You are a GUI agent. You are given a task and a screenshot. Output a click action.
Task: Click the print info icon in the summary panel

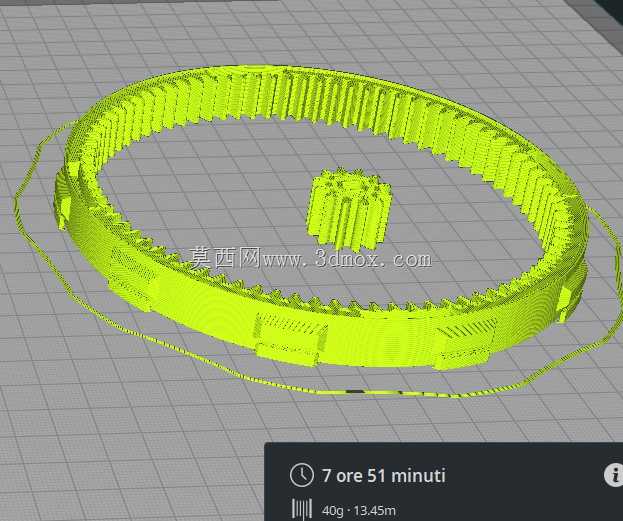click(x=614, y=475)
